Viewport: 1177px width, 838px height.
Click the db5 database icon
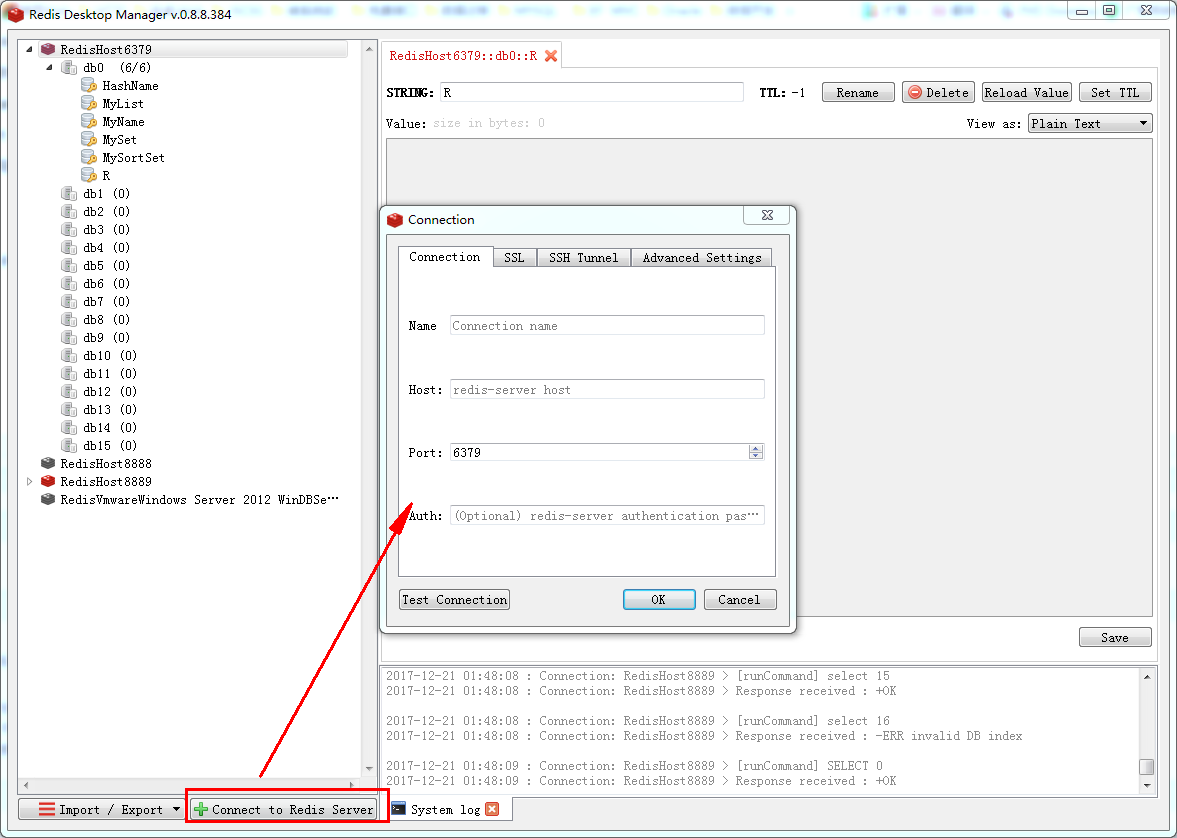[x=69, y=266]
